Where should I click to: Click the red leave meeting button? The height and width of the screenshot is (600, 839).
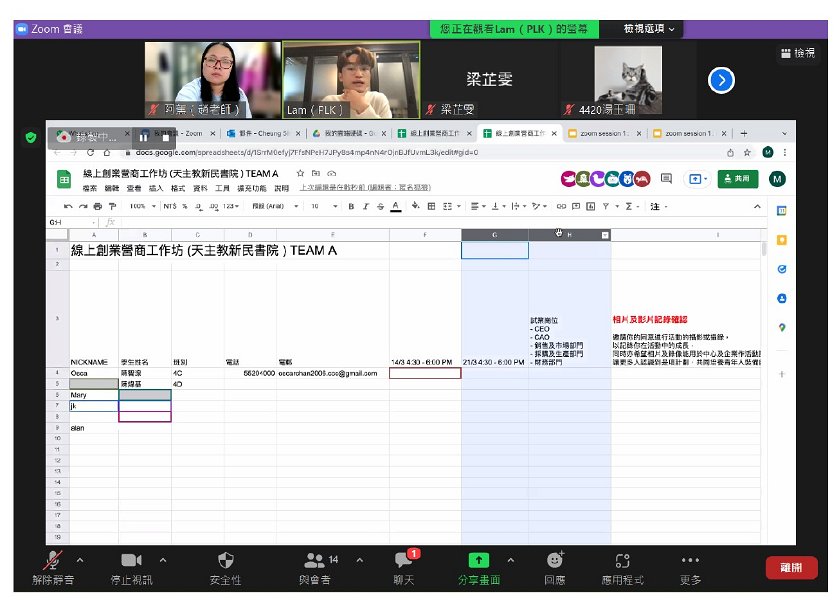[791, 567]
